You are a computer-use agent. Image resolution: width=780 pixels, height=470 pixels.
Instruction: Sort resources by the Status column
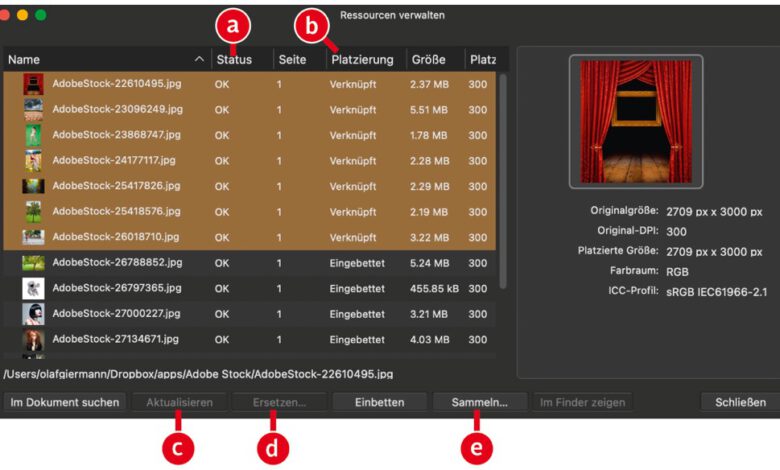234,60
